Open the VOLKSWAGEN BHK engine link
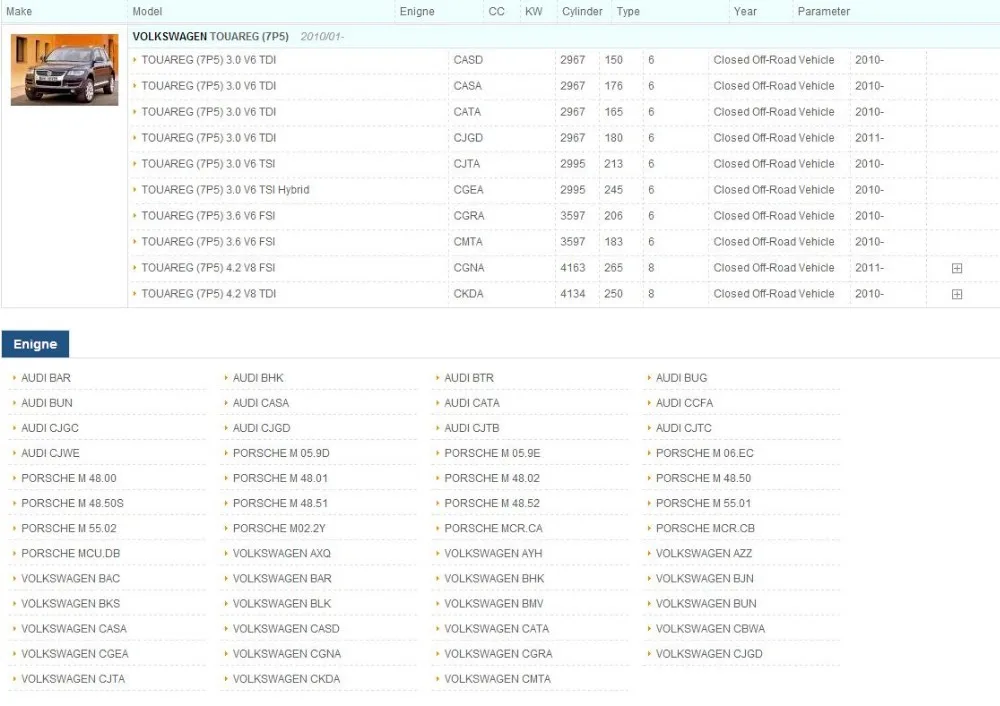 [x=494, y=578]
